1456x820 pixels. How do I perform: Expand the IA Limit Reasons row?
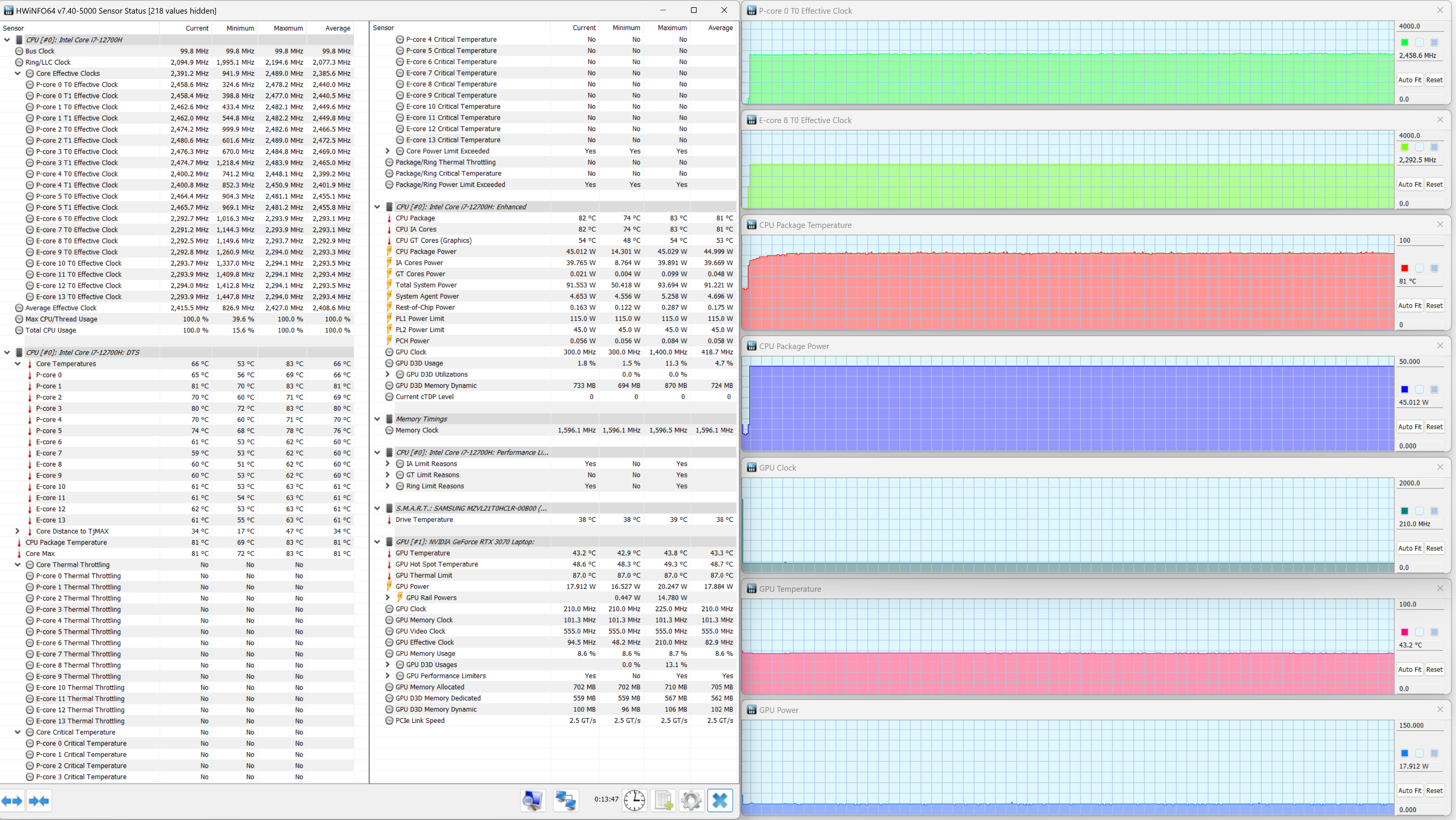[388, 464]
